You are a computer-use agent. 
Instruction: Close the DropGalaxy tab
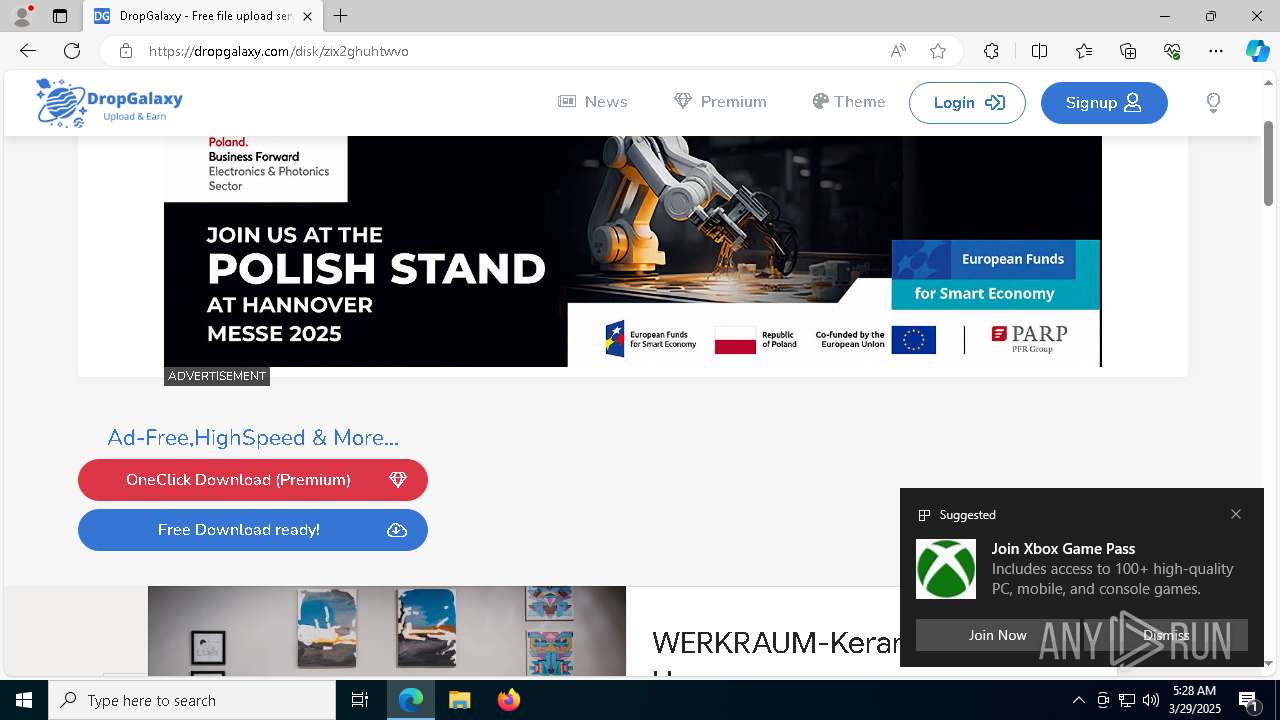[x=307, y=16]
